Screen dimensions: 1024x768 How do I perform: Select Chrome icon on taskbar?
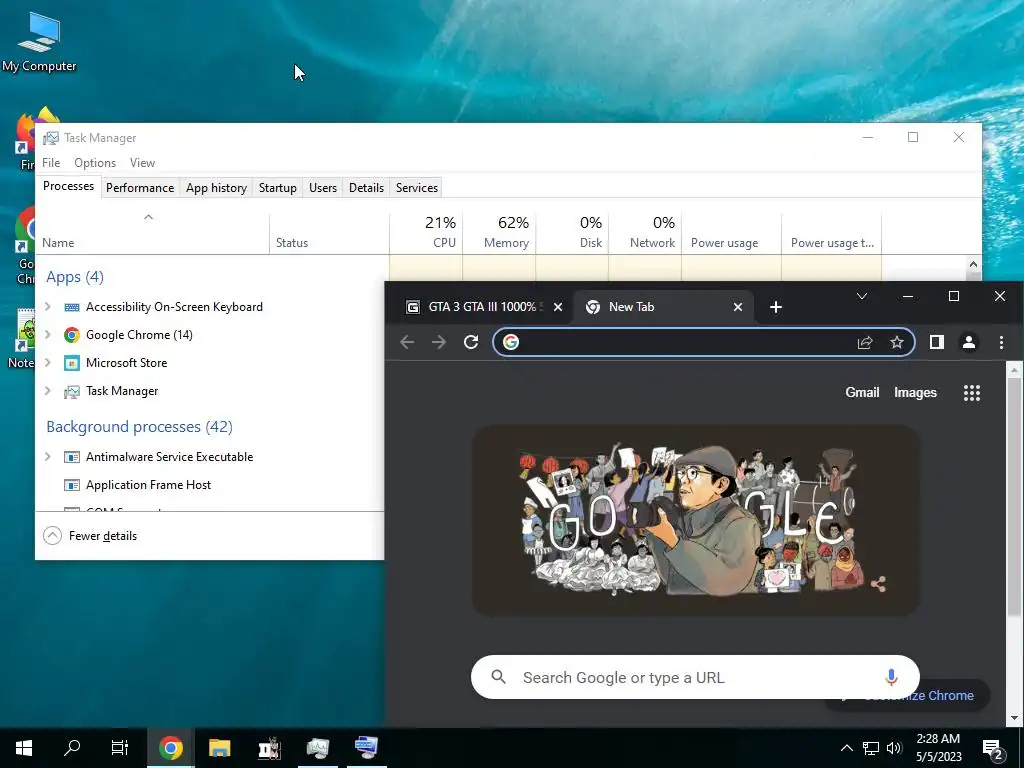coord(170,748)
